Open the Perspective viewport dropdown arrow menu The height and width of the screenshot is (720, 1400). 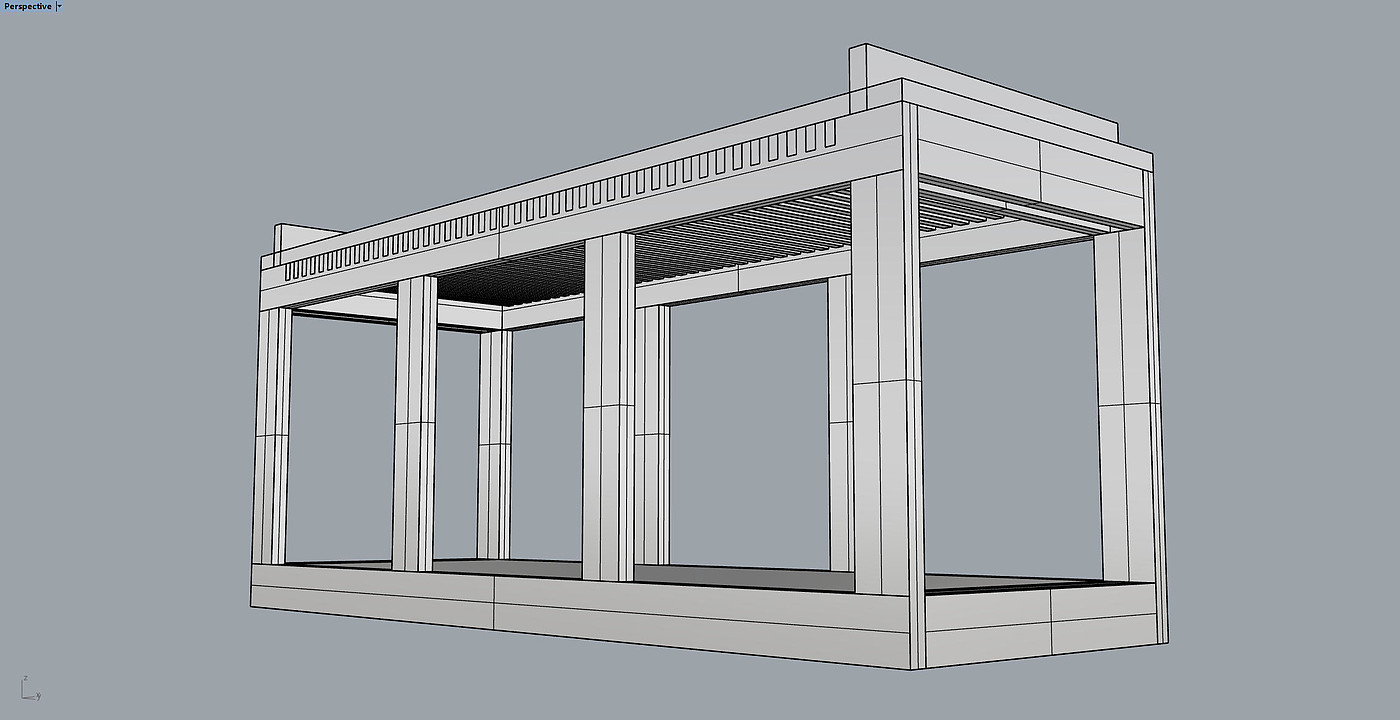click(x=59, y=6)
